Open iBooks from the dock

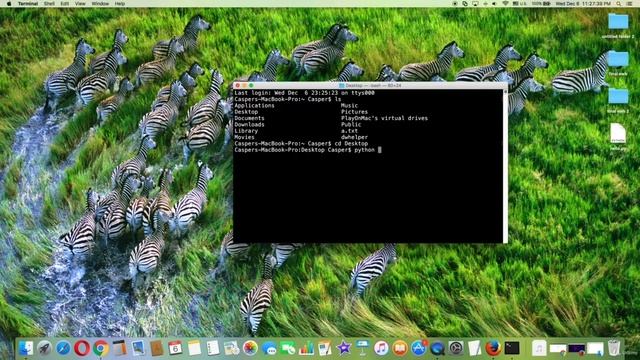(400, 348)
